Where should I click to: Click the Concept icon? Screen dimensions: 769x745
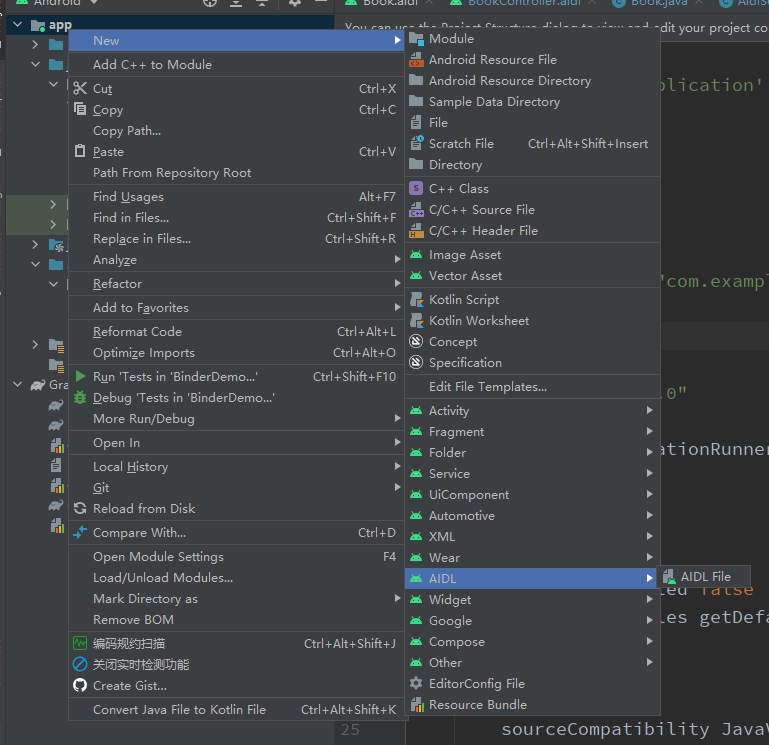click(416, 341)
